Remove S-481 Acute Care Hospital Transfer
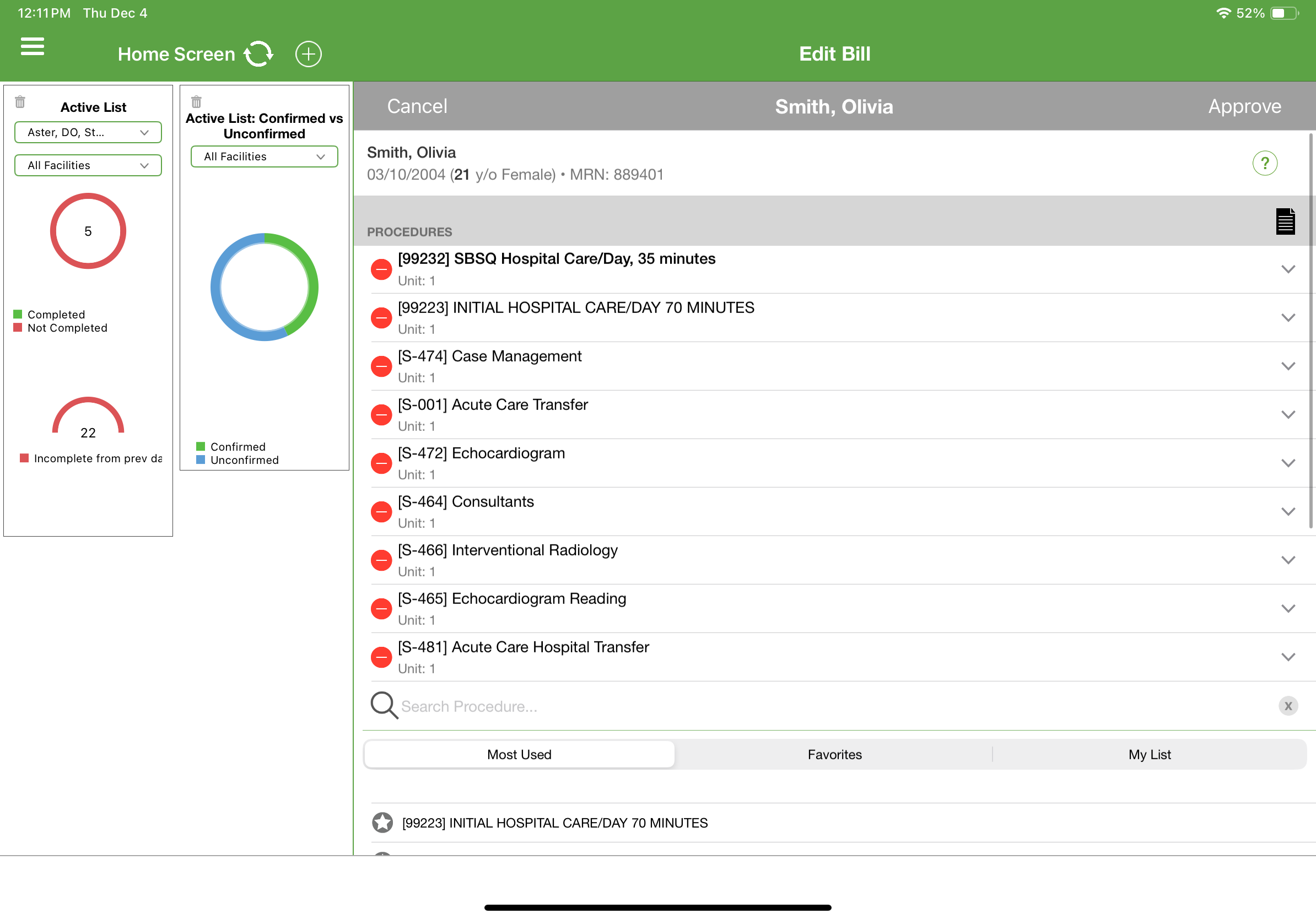 381,657
